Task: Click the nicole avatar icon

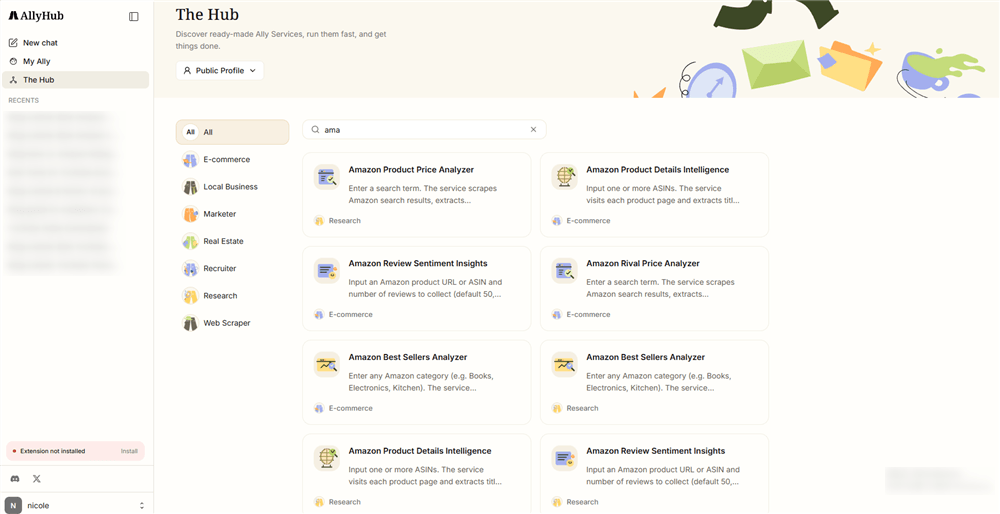Action: click(x=13, y=505)
